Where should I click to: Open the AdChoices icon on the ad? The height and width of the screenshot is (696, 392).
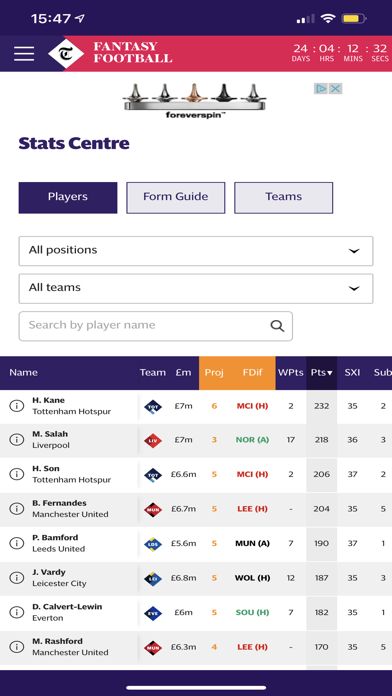321,89
